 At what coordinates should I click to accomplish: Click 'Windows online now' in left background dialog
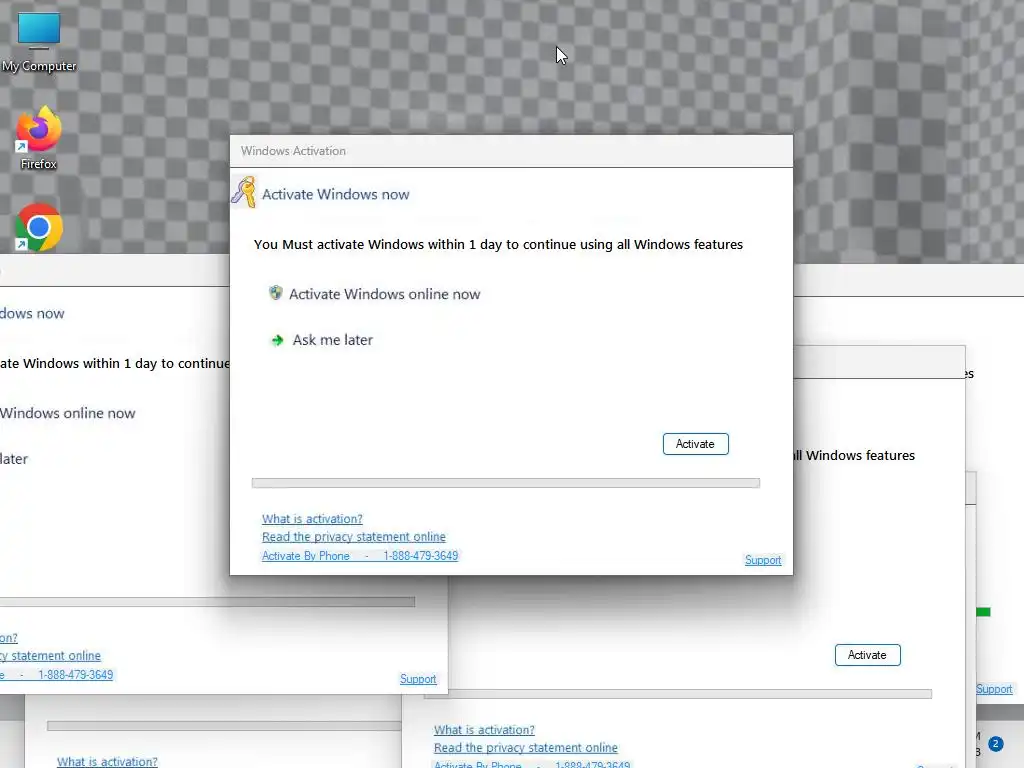pos(67,413)
